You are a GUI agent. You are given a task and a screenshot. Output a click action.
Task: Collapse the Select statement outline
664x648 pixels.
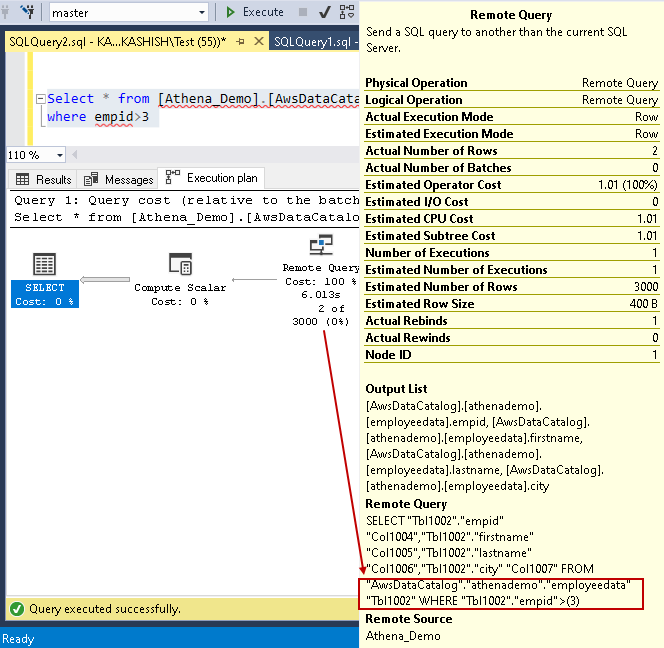click(x=41, y=99)
